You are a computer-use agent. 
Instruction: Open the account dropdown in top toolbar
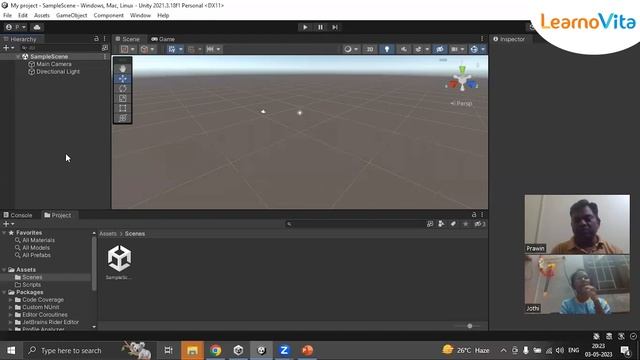(x=16, y=27)
